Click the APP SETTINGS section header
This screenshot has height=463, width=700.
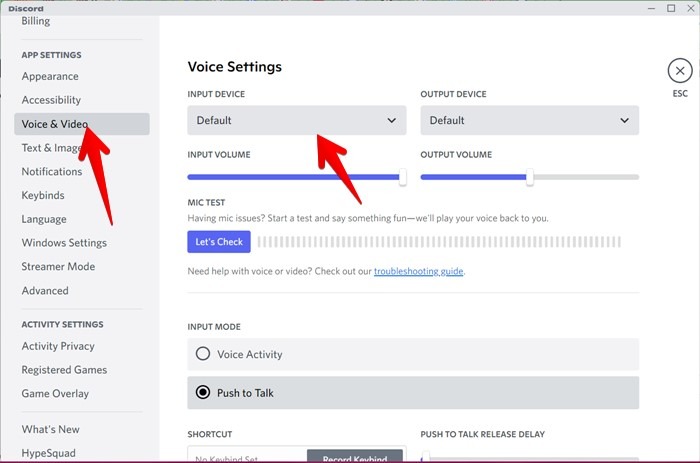pos(51,55)
